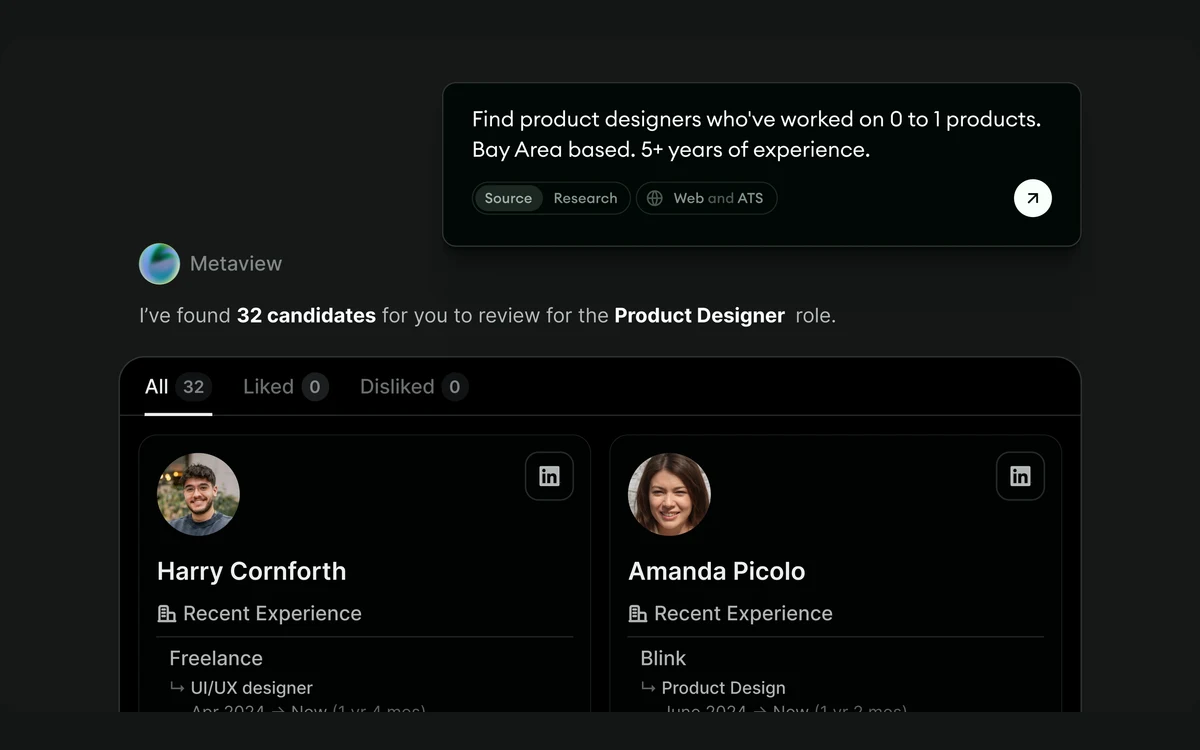The width and height of the screenshot is (1200, 750).
Task: Switch to Research mode
Action: coord(585,198)
